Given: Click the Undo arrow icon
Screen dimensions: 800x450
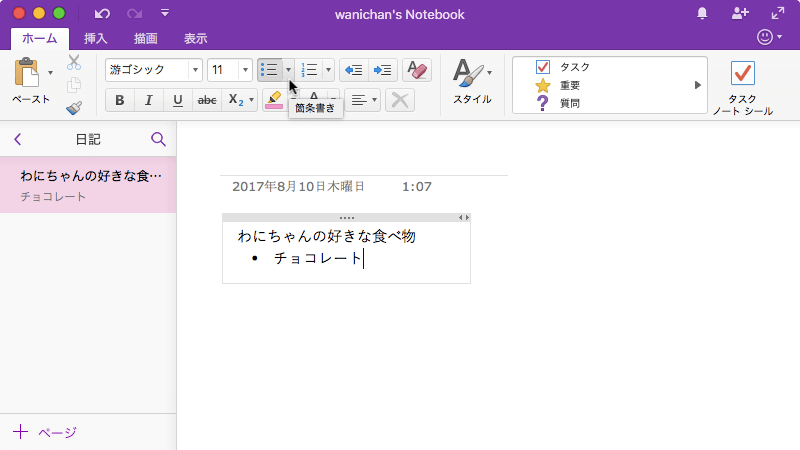Looking at the screenshot, I should 102,13.
